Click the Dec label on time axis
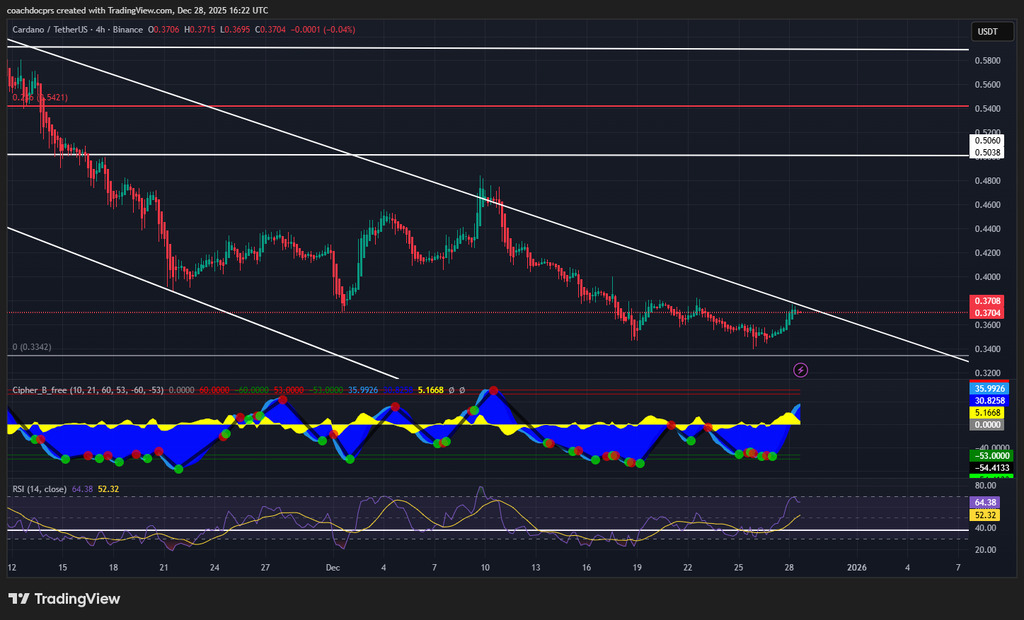The image size is (1024, 620). (x=332, y=568)
